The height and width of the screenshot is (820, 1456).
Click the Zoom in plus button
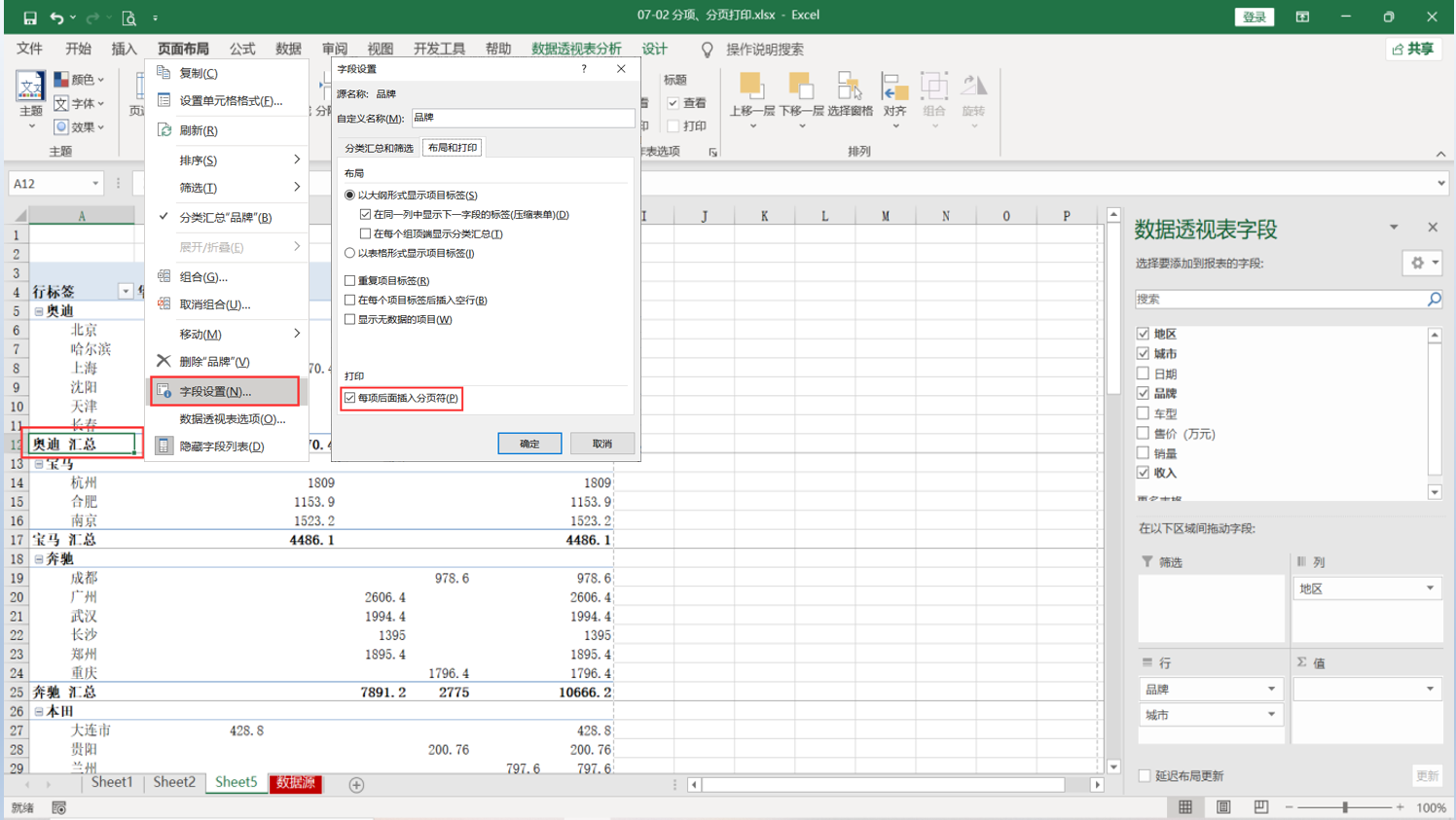1400,807
